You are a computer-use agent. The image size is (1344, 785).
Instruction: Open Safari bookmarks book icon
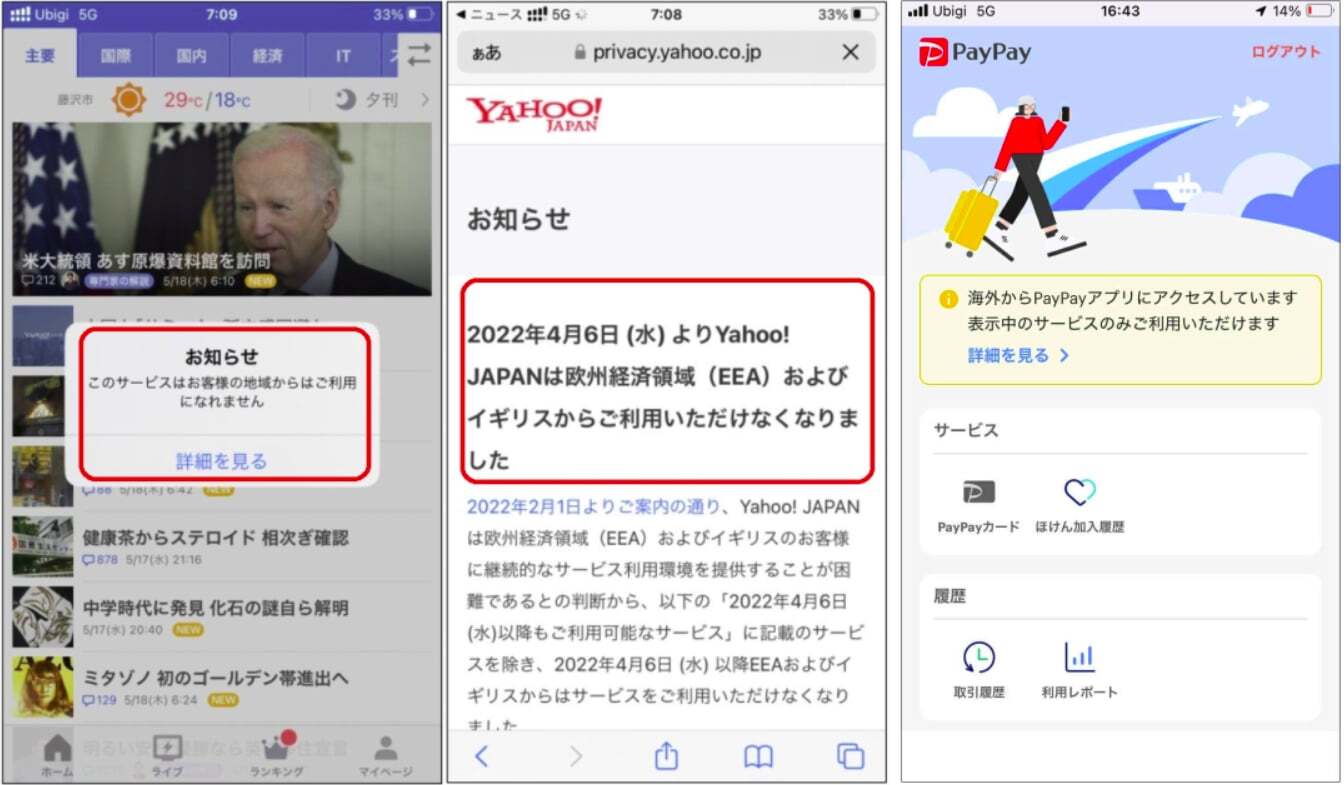[758, 756]
